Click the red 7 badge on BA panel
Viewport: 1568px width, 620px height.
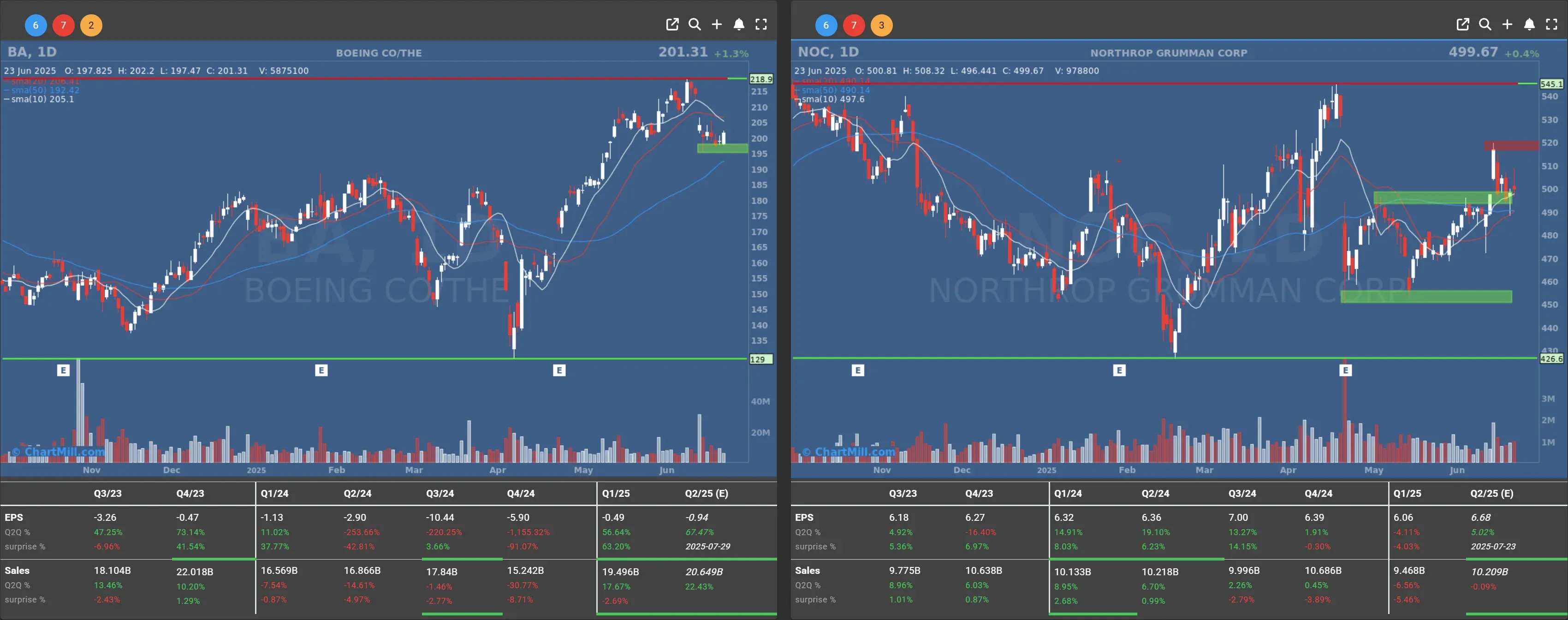[x=63, y=25]
